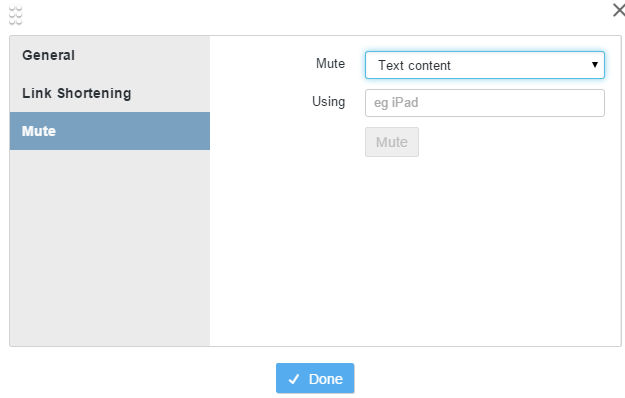Viewport: 625px width, 398px height.
Task: Click the 'General' text in the sidebar
Action: click(48, 55)
